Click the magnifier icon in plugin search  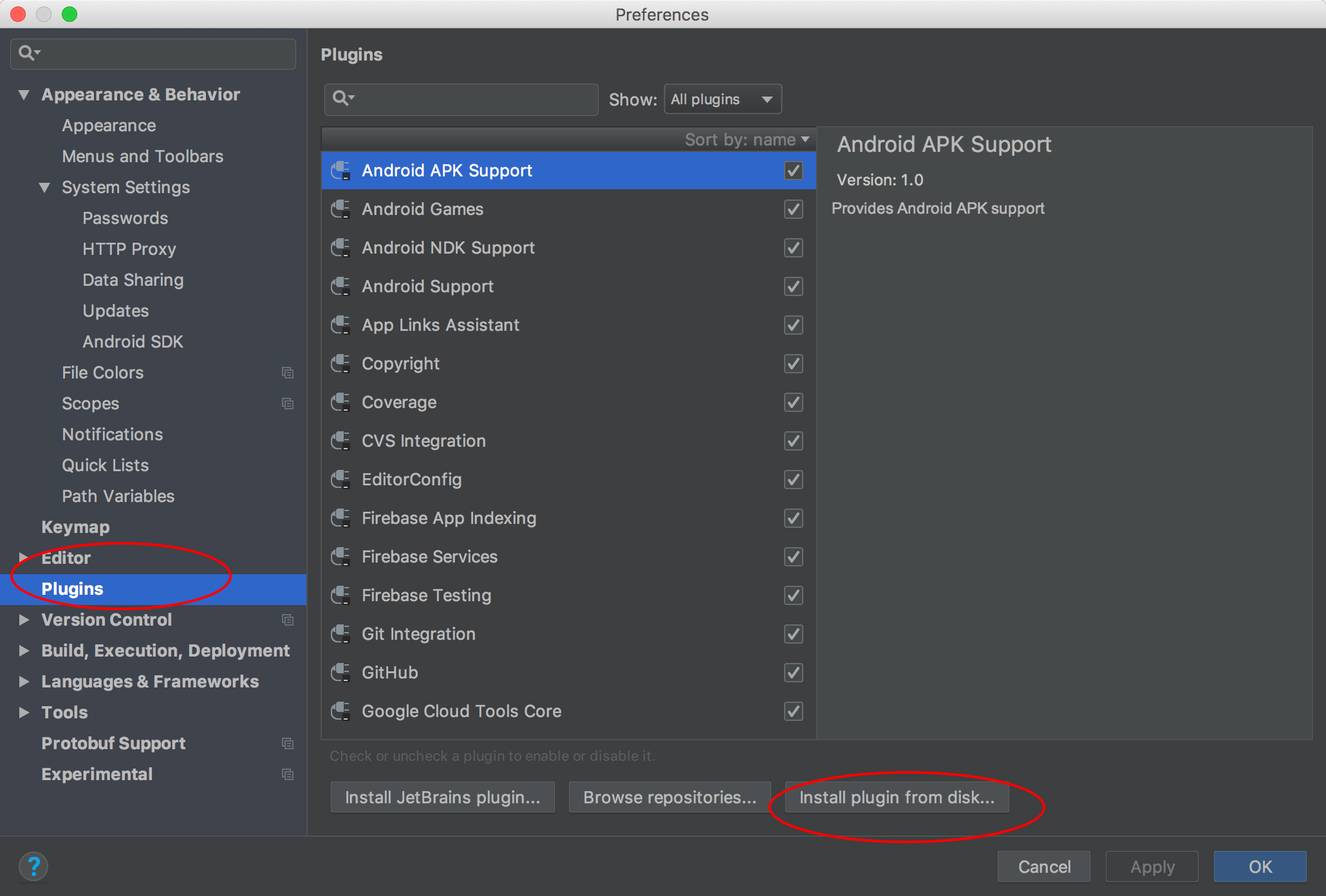(x=343, y=98)
